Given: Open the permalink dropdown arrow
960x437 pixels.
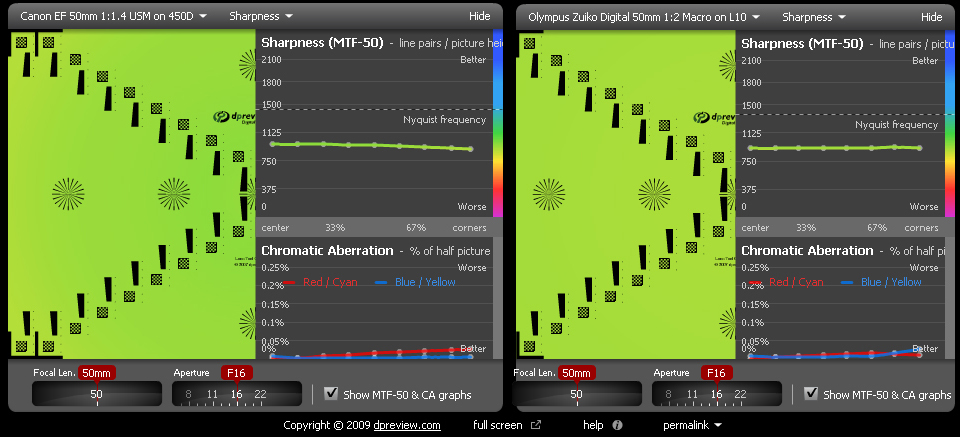Looking at the screenshot, I should [718, 425].
